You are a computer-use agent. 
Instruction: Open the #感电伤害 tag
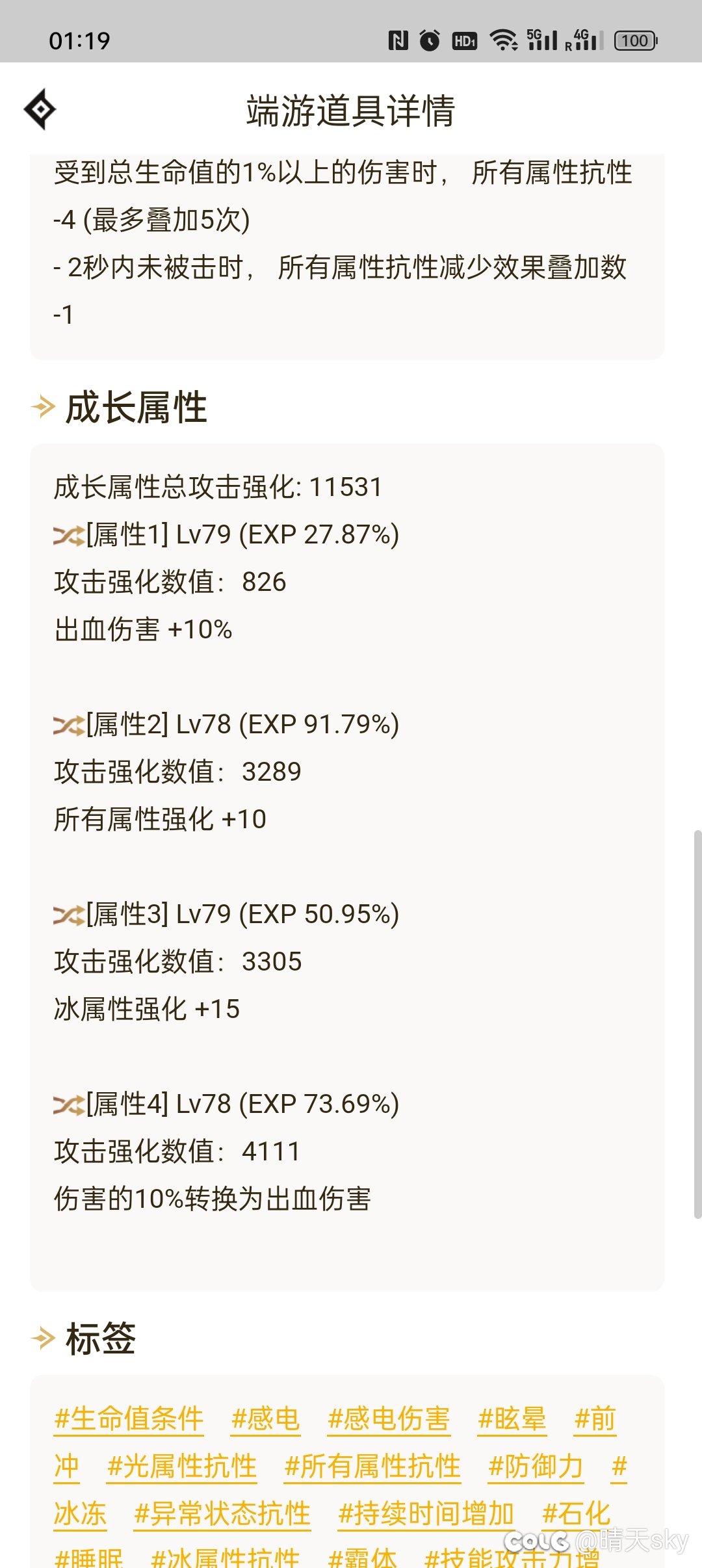pyautogui.click(x=389, y=1419)
